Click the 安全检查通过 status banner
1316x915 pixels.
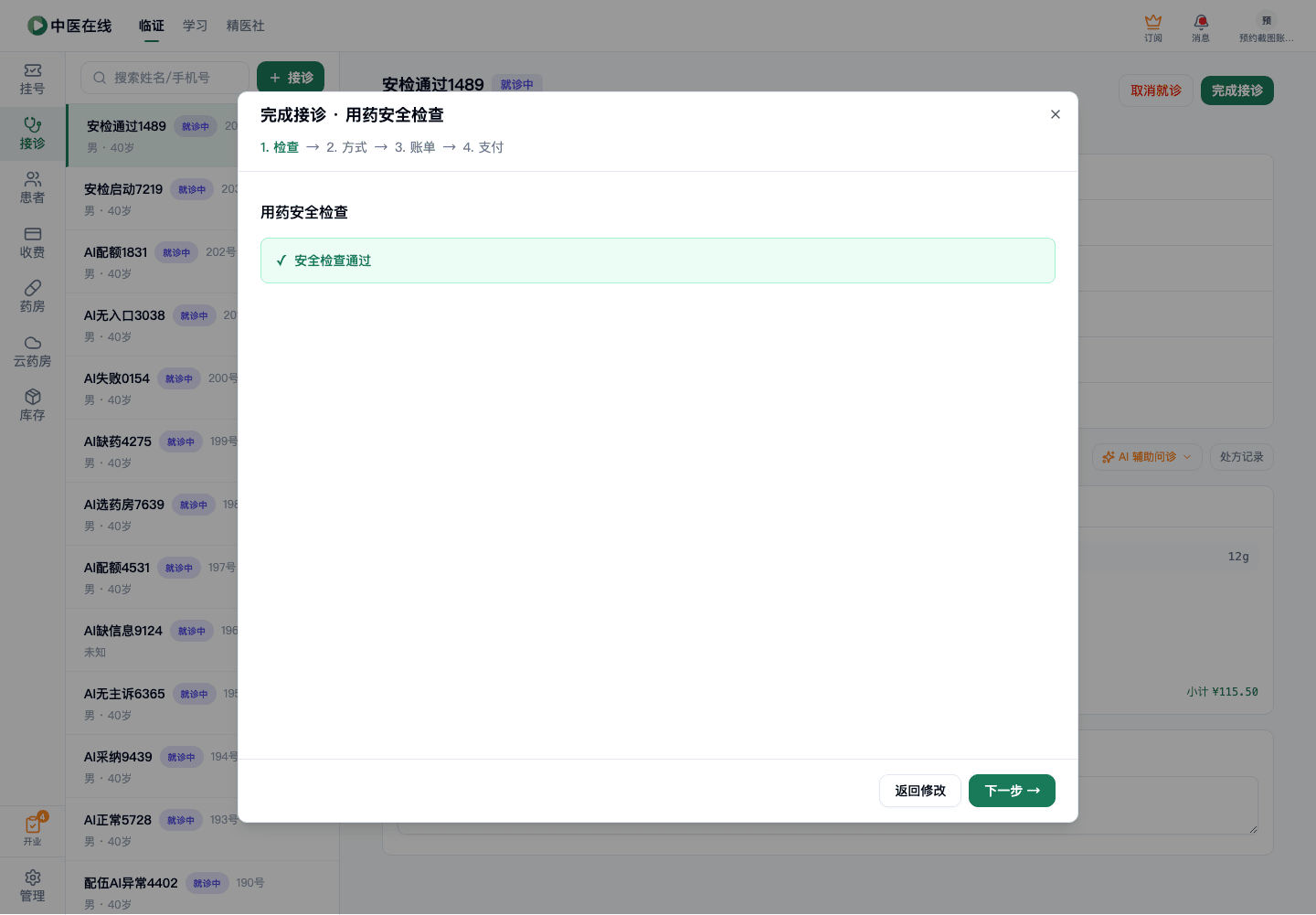pyautogui.click(x=658, y=261)
